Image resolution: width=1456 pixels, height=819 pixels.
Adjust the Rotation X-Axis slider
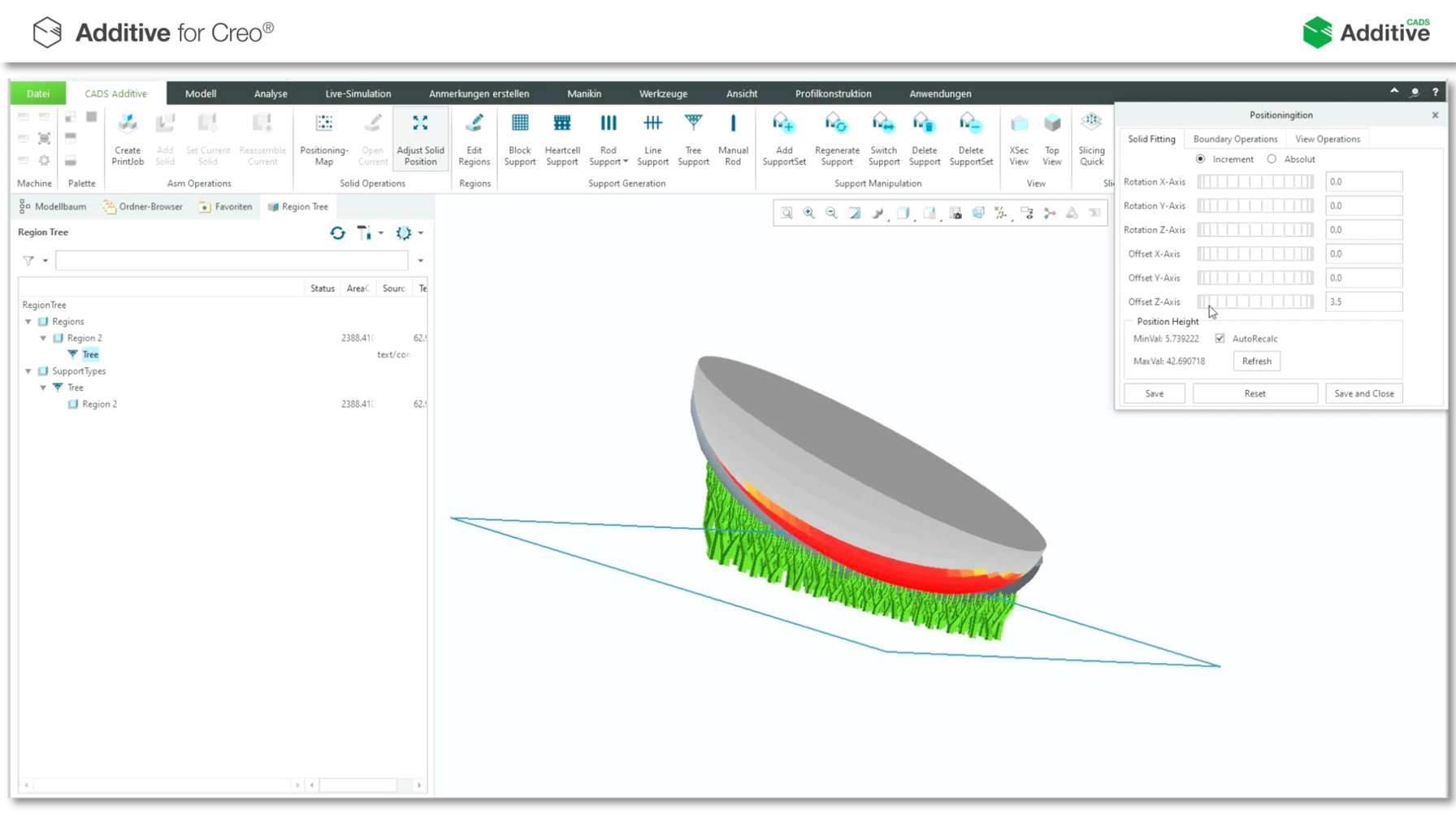(x=1255, y=182)
